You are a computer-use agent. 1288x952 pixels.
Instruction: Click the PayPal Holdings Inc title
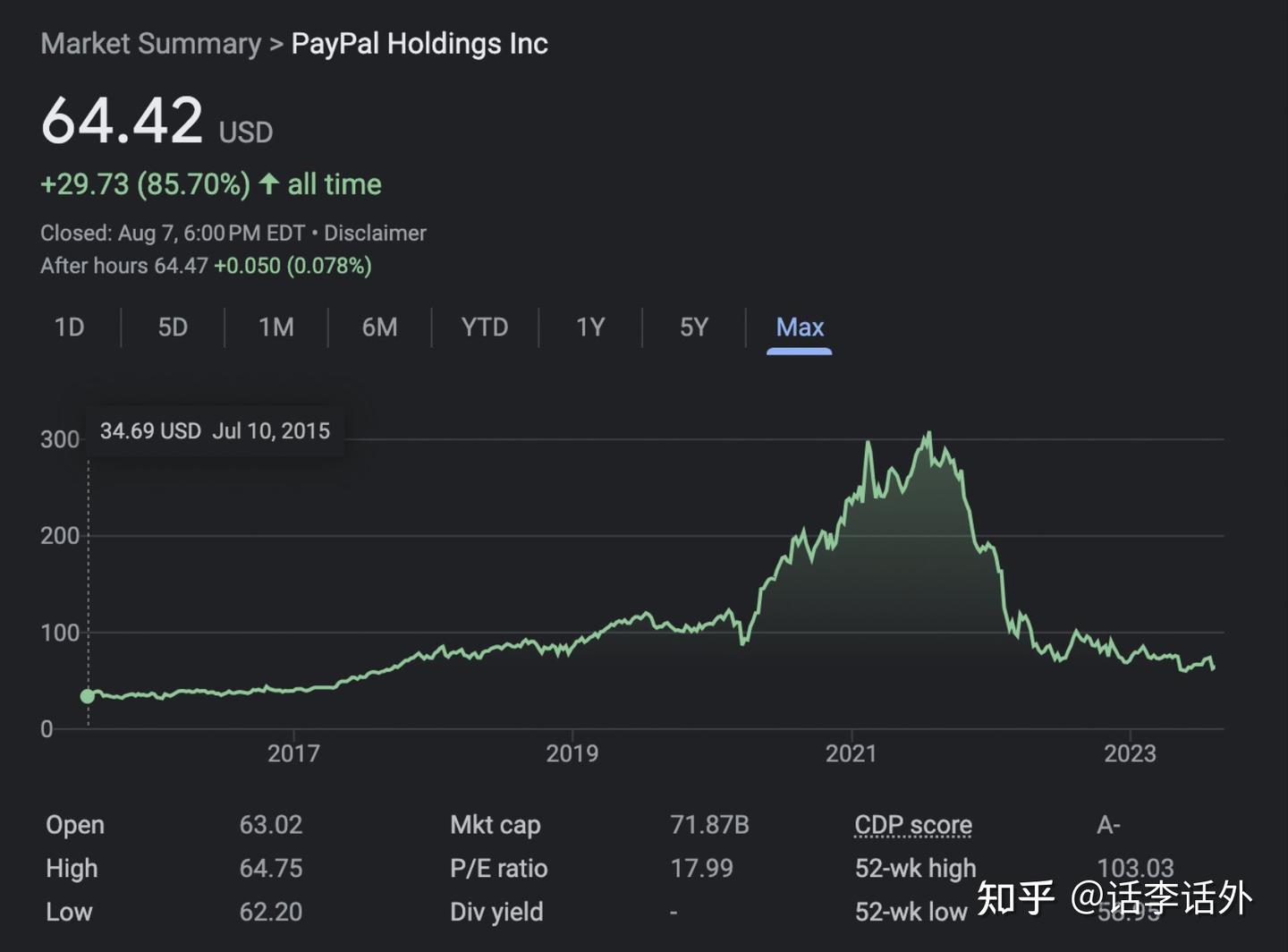click(419, 43)
